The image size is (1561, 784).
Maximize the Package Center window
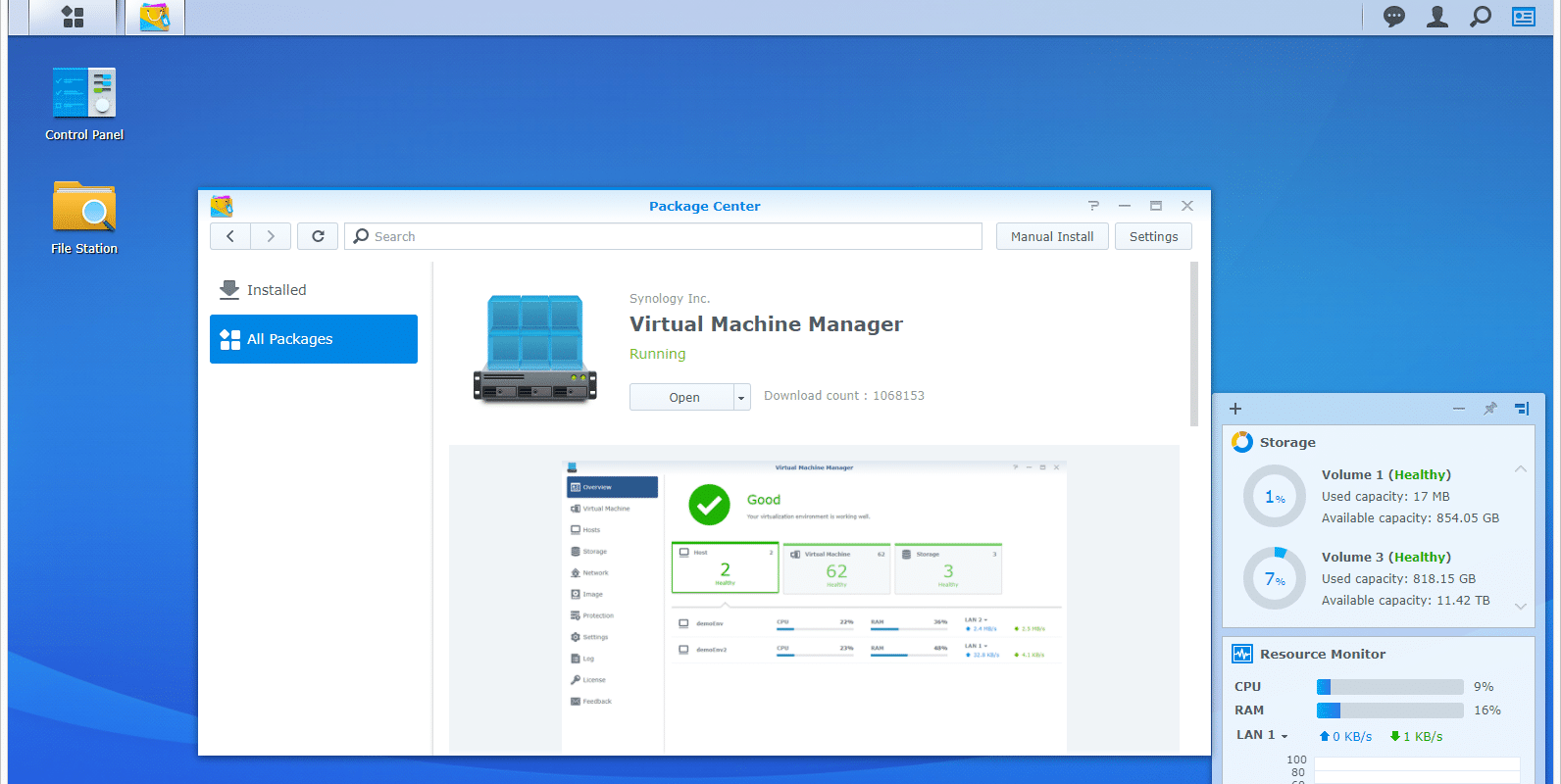[1156, 206]
